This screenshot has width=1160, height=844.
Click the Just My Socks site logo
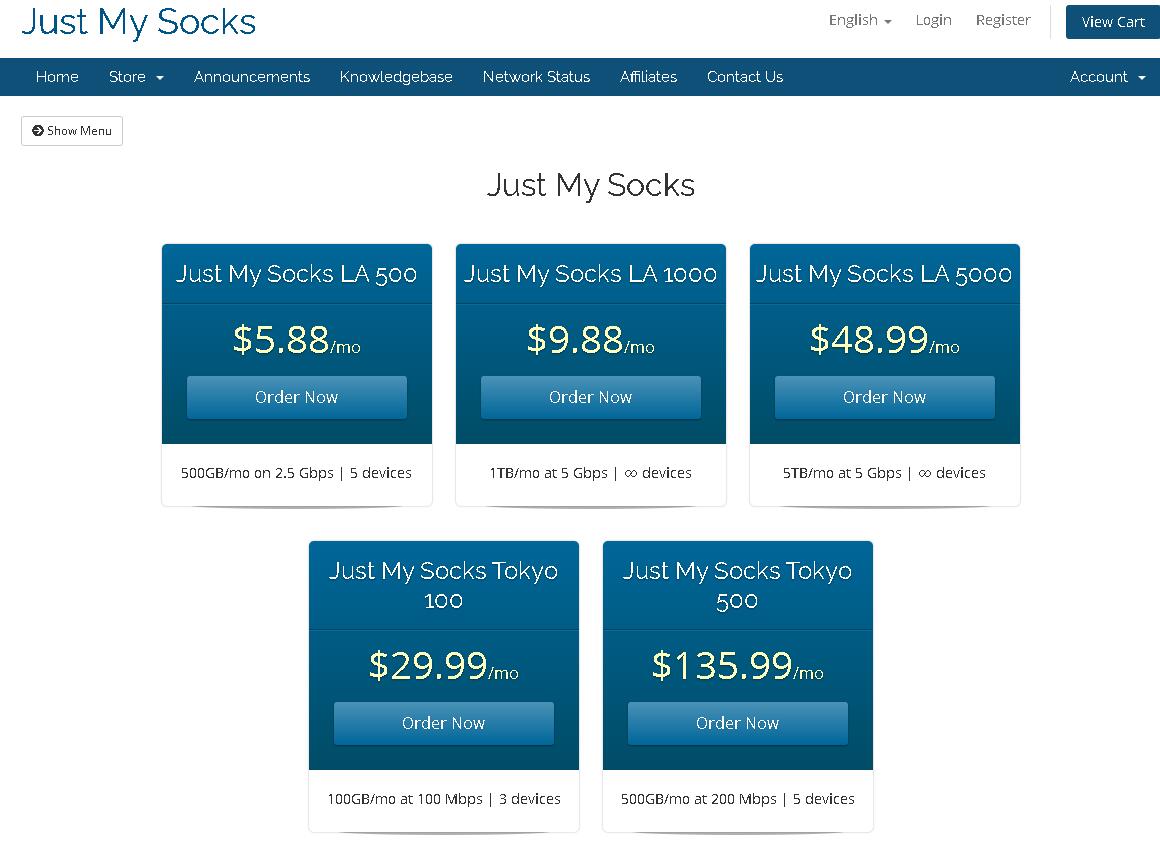tap(138, 22)
